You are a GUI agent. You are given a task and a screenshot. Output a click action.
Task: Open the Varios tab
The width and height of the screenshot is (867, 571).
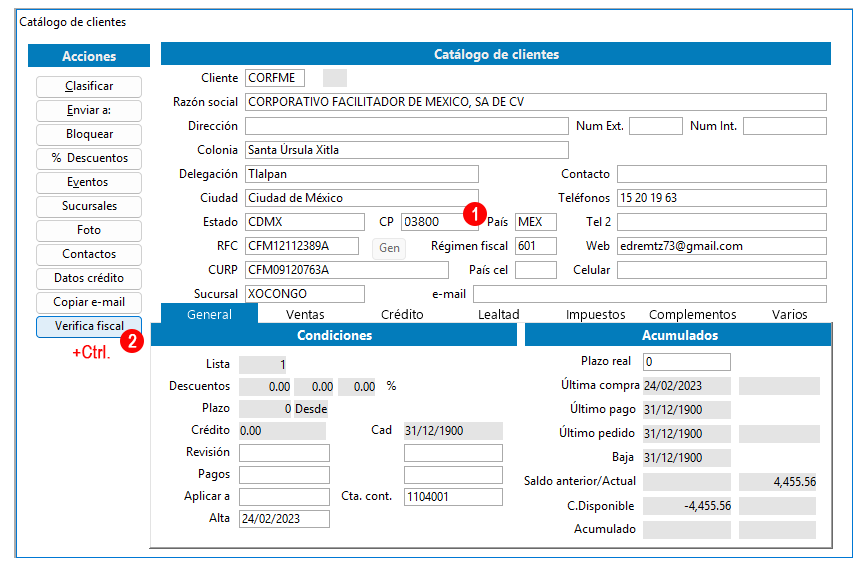790,315
